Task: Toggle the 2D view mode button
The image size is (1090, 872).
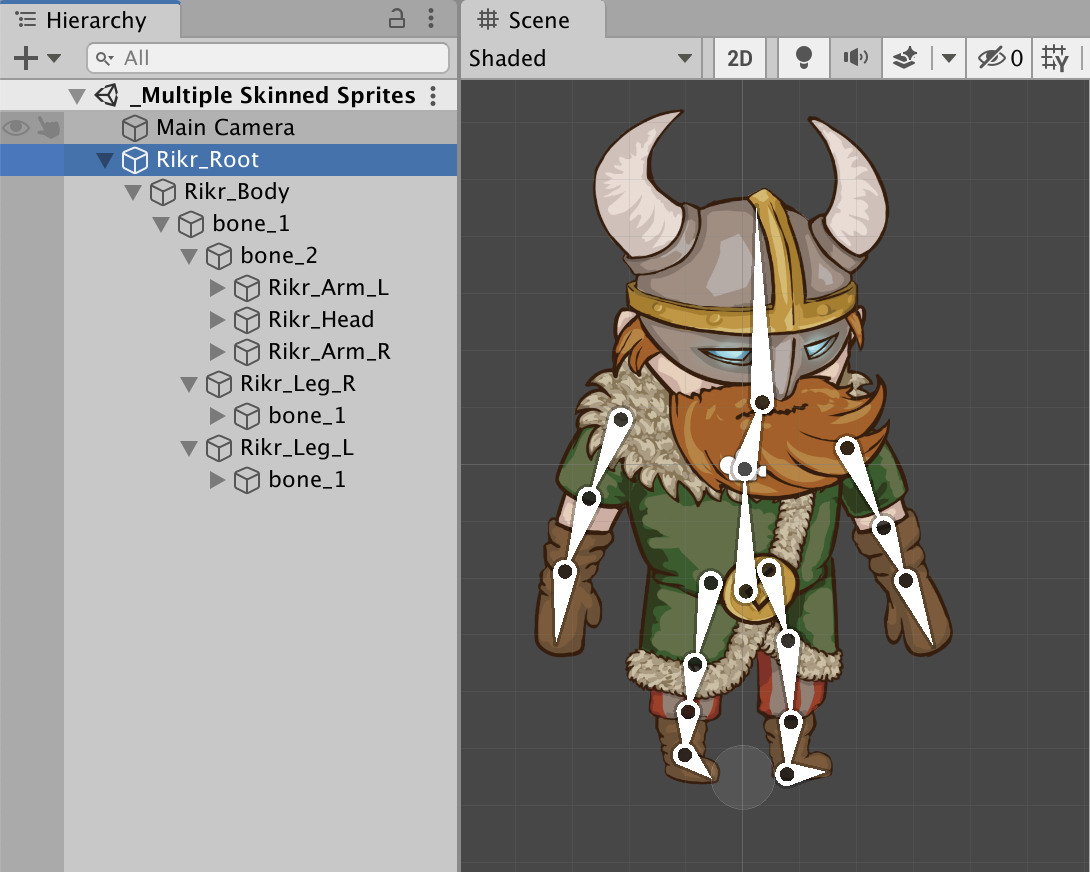Action: 740,58
